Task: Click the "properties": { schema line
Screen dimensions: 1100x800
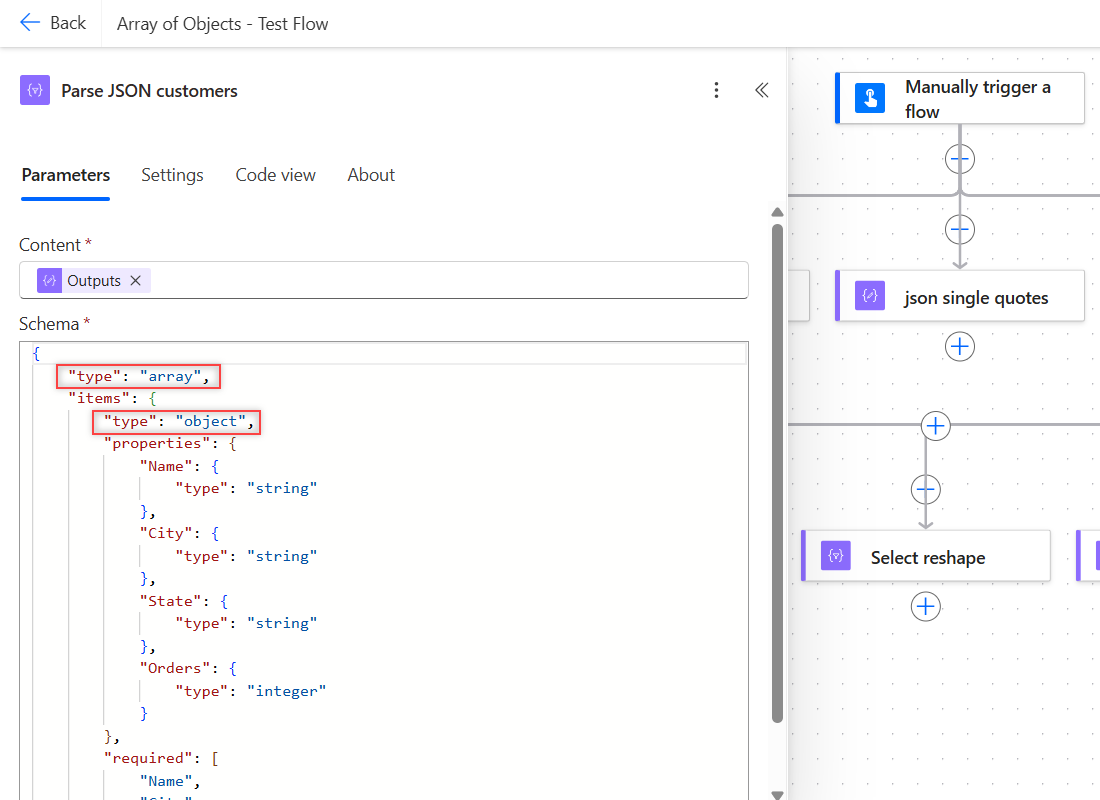Action: [170, 444]
